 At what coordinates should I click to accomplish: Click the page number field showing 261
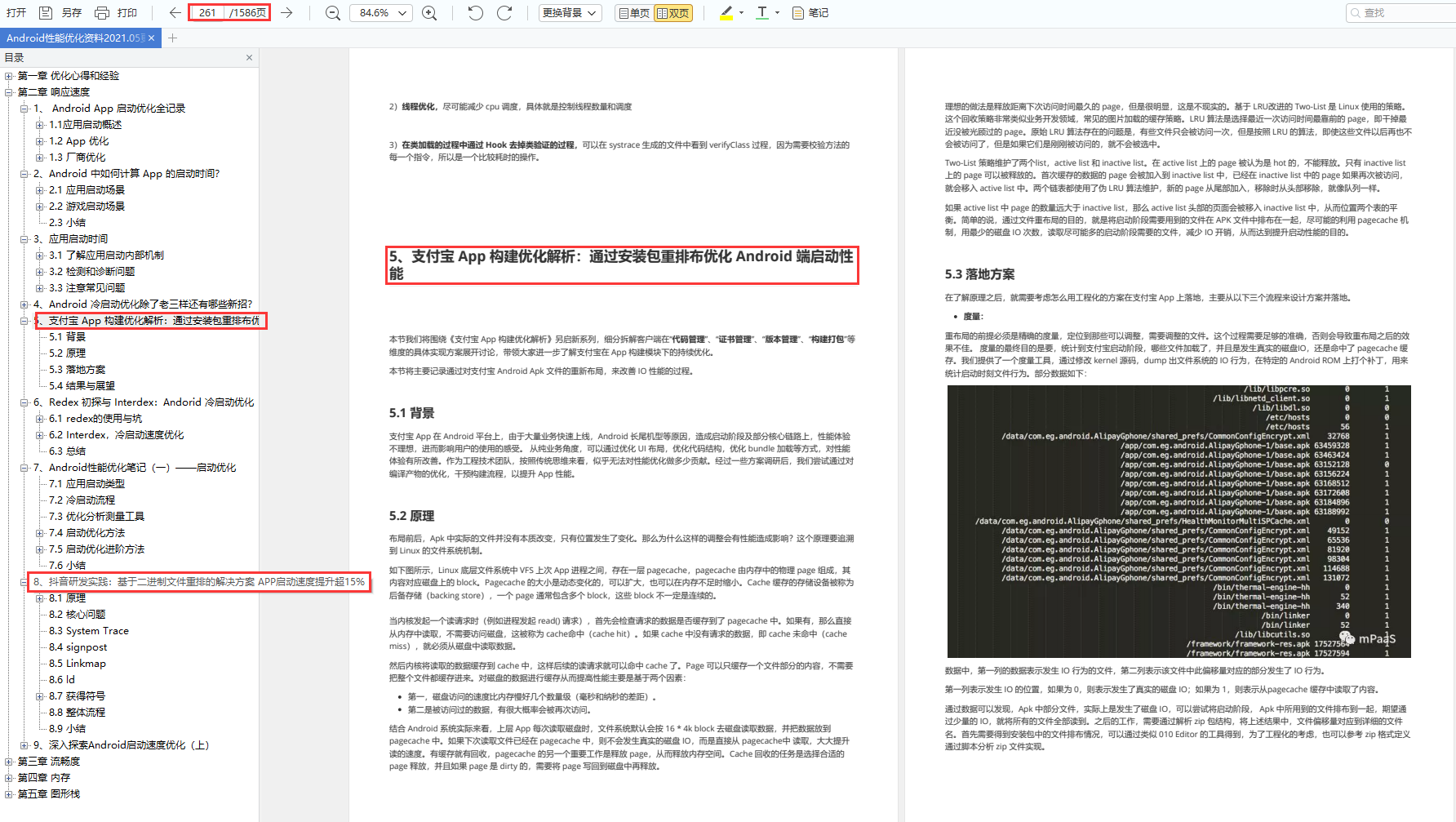(207, 13)
